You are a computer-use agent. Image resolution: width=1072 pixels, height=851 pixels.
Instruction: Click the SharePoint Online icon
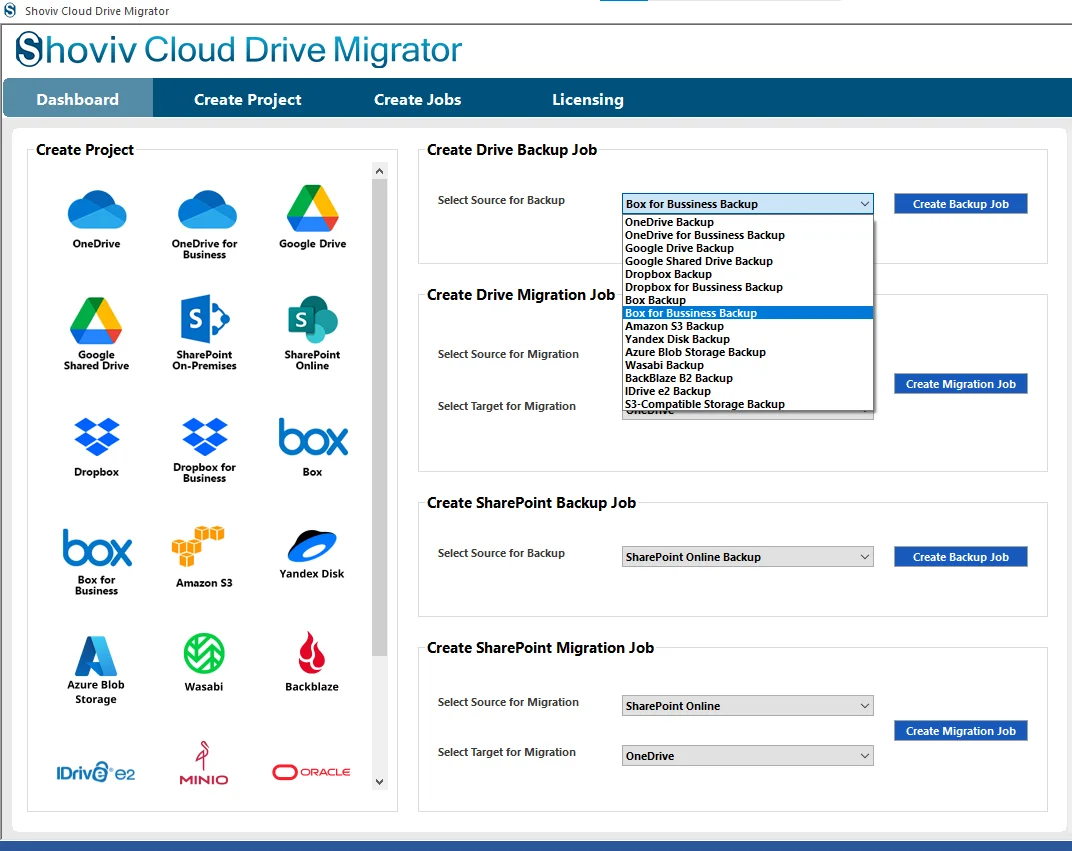[312, 319]
